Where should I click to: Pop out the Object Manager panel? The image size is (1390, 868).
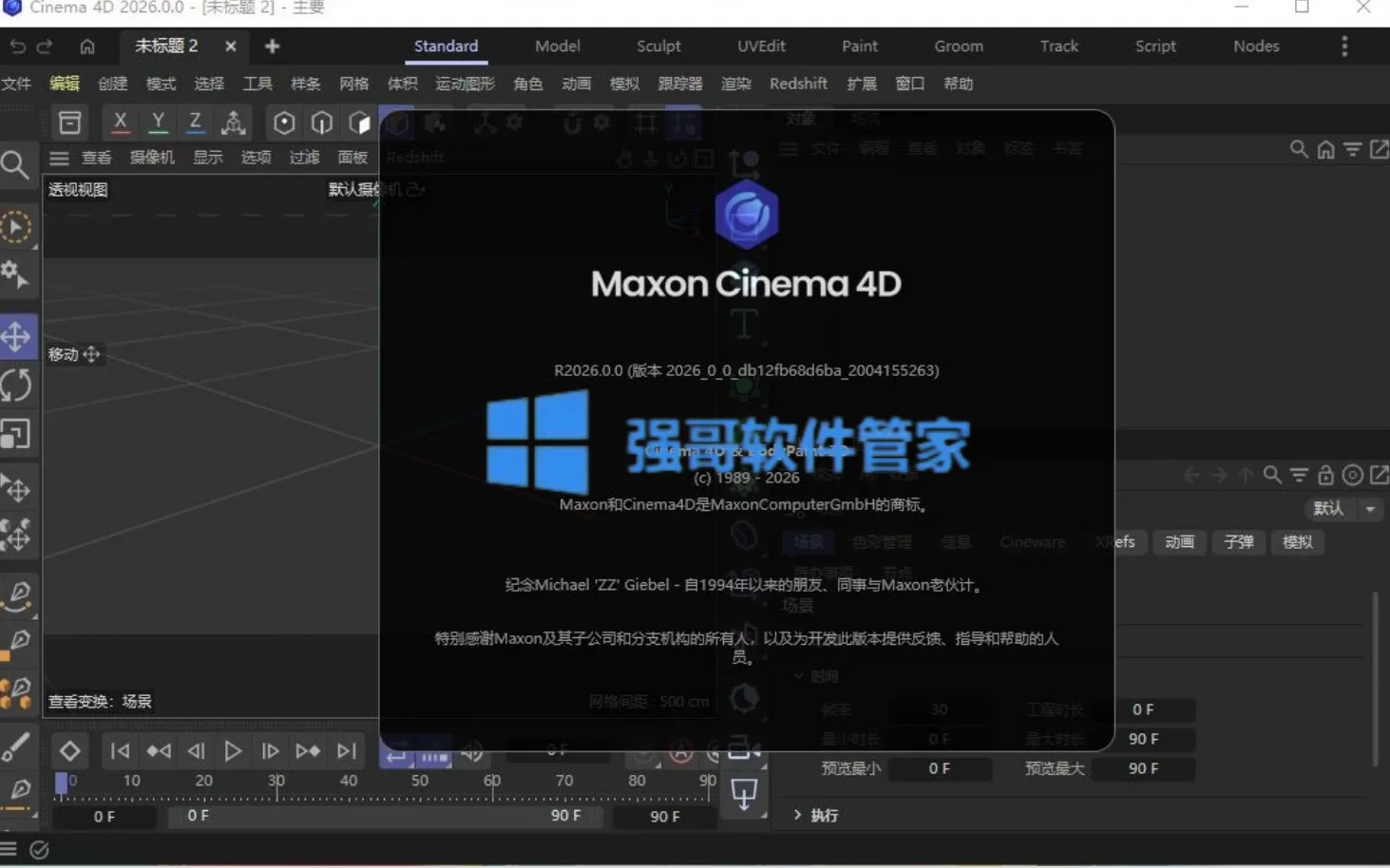1379,149
